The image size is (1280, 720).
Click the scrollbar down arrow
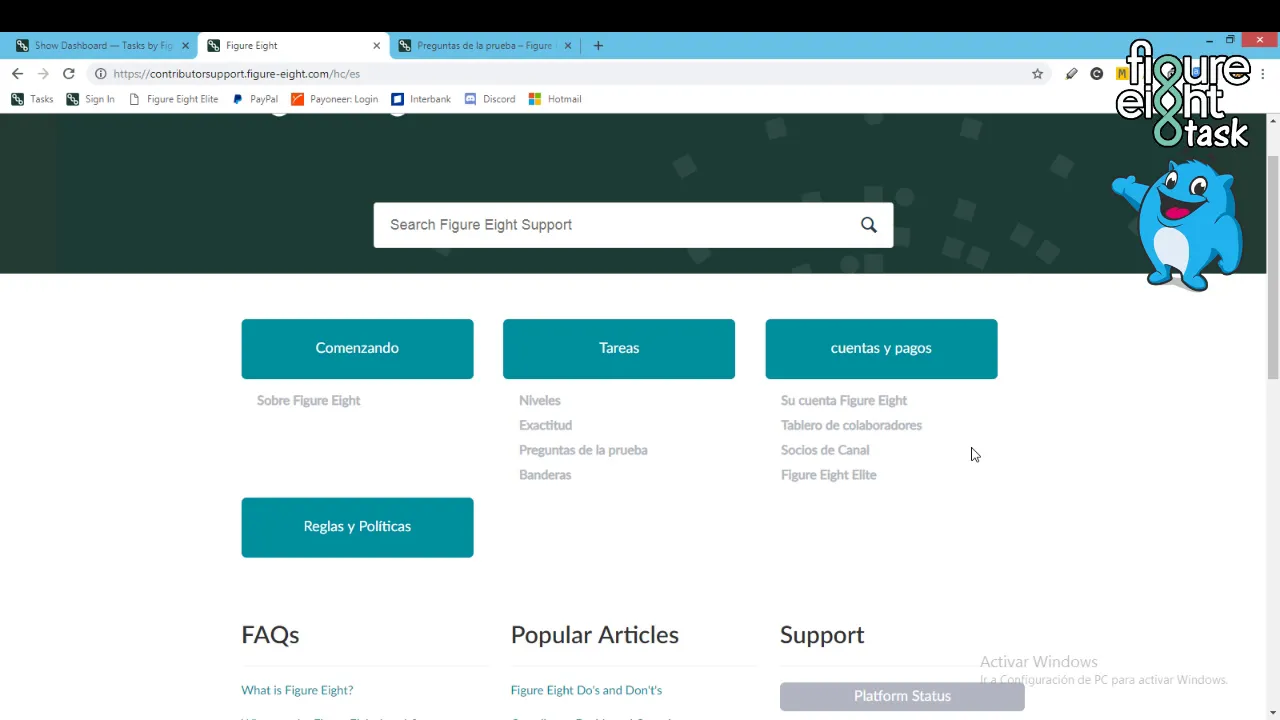pos(1272,712)
